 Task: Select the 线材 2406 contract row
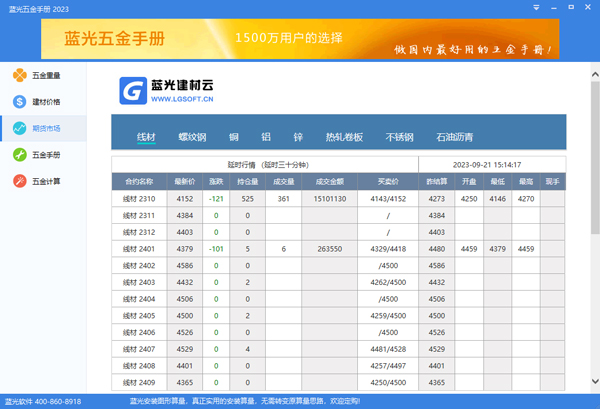(338, 332)
